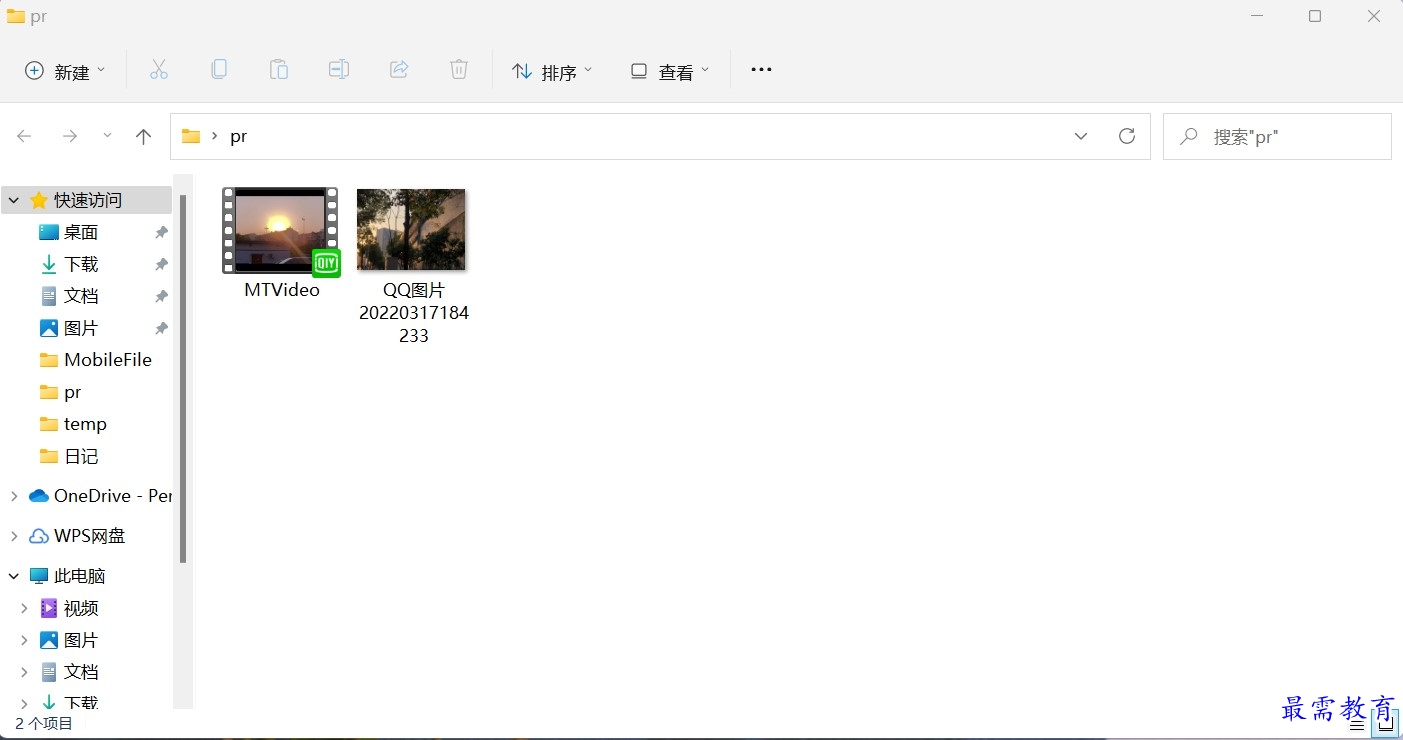The image size is (1403, 740).
Task: Click the Copy icon in toolbar
Action: [219, 70]
